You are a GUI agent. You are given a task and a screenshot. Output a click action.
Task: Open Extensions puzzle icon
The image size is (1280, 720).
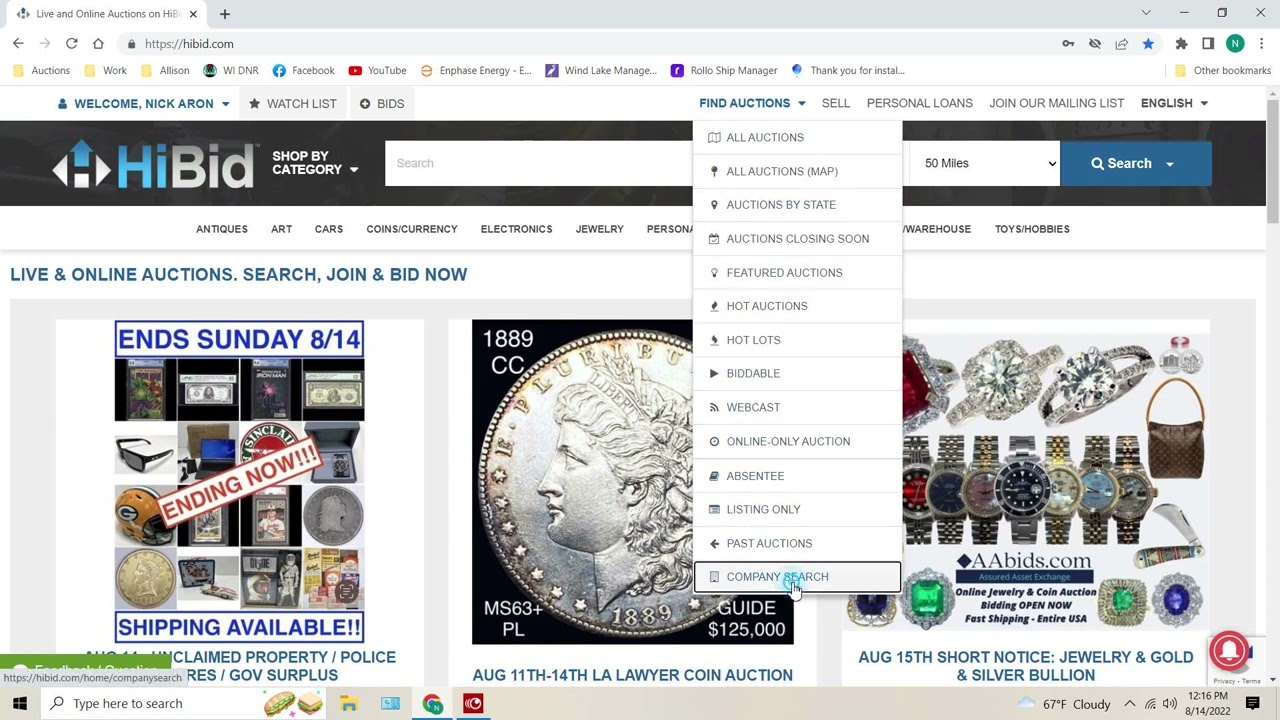click(x=1181, y=44)
